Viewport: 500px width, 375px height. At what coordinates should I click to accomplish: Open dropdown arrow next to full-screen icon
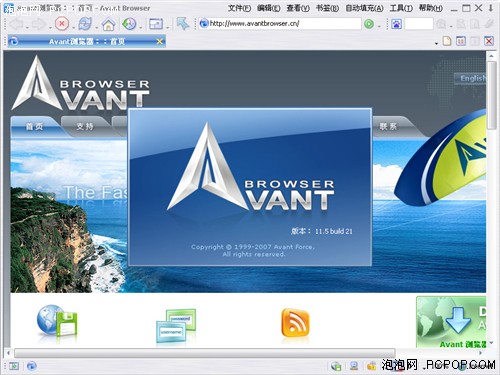coord(167,27)
